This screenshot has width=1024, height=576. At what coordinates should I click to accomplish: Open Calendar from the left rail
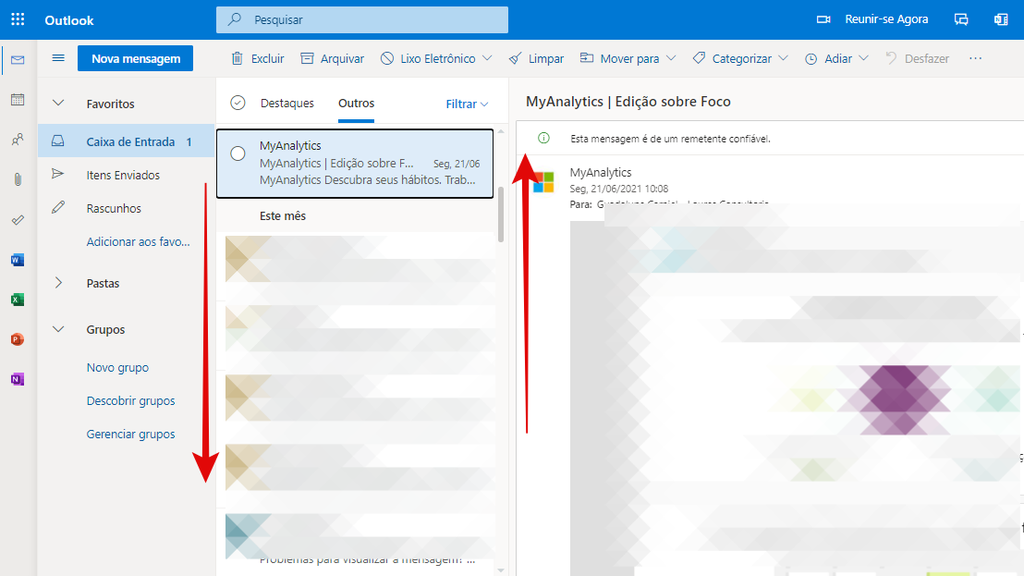click(x=18, y=99)
